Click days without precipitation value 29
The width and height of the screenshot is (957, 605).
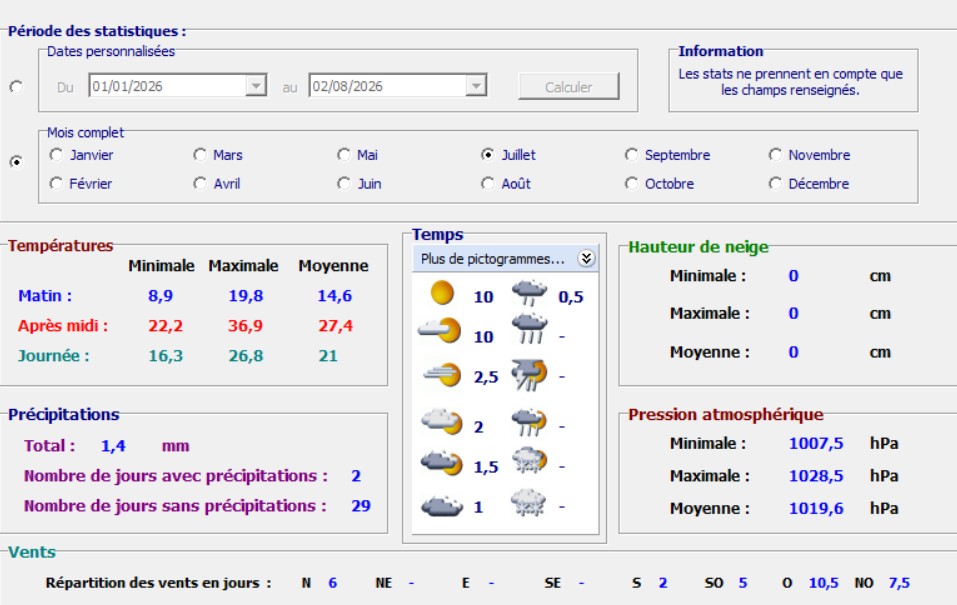pos(361,506)
